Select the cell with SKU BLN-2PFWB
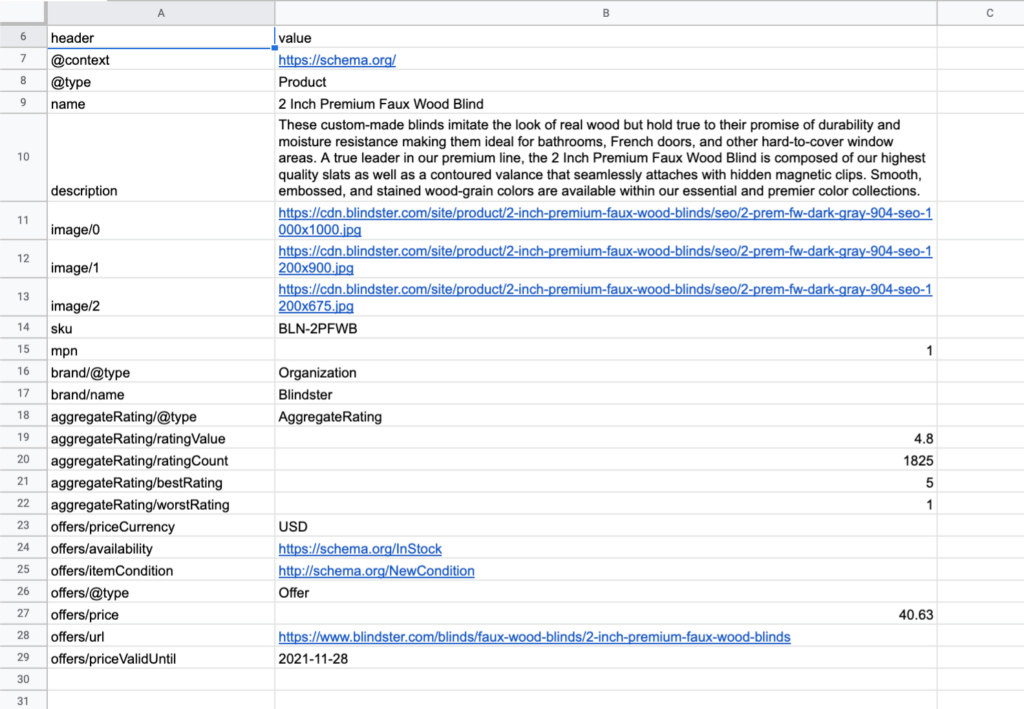Image resolution: width=1024 pixels, height=709 pixels. pos(604,328)
